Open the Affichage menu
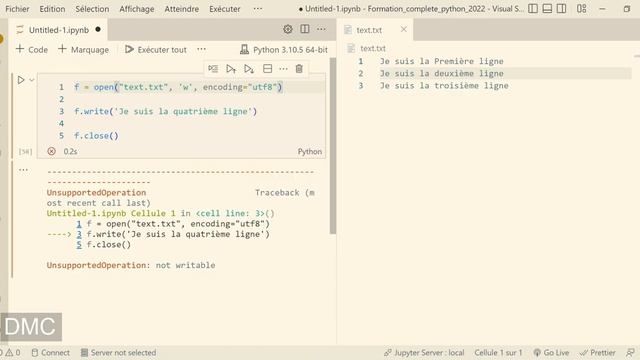 (137, 9)
